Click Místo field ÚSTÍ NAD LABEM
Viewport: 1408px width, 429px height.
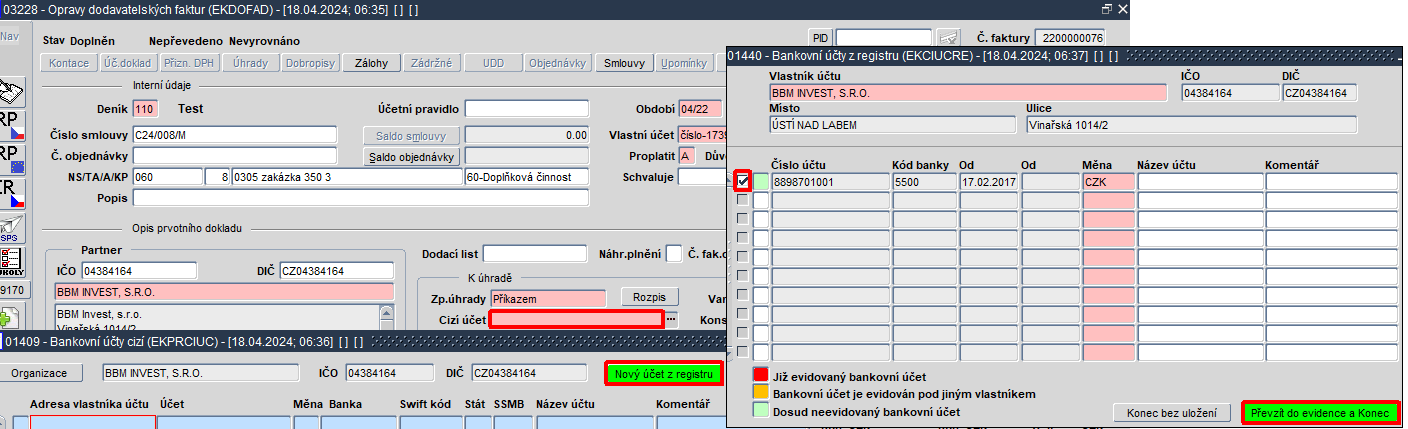tap(892, 125)
